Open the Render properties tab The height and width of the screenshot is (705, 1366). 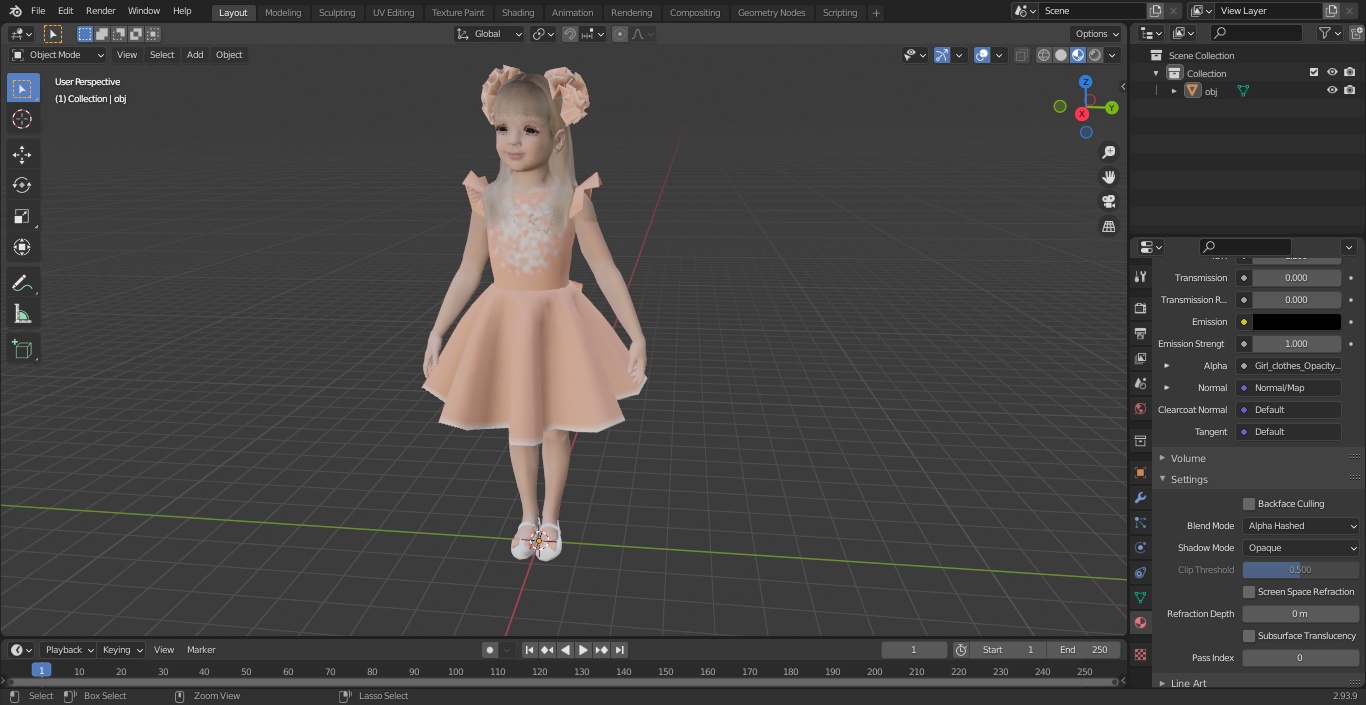(1140, 308)
